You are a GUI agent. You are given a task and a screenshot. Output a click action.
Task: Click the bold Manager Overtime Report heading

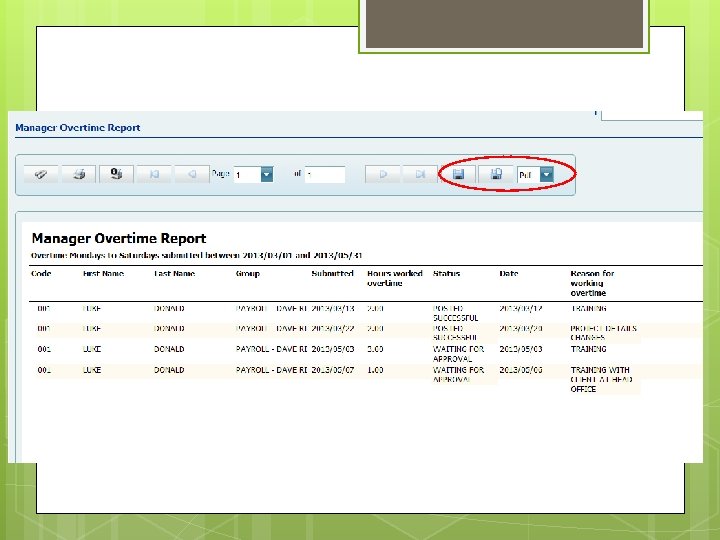coord(119,238)
